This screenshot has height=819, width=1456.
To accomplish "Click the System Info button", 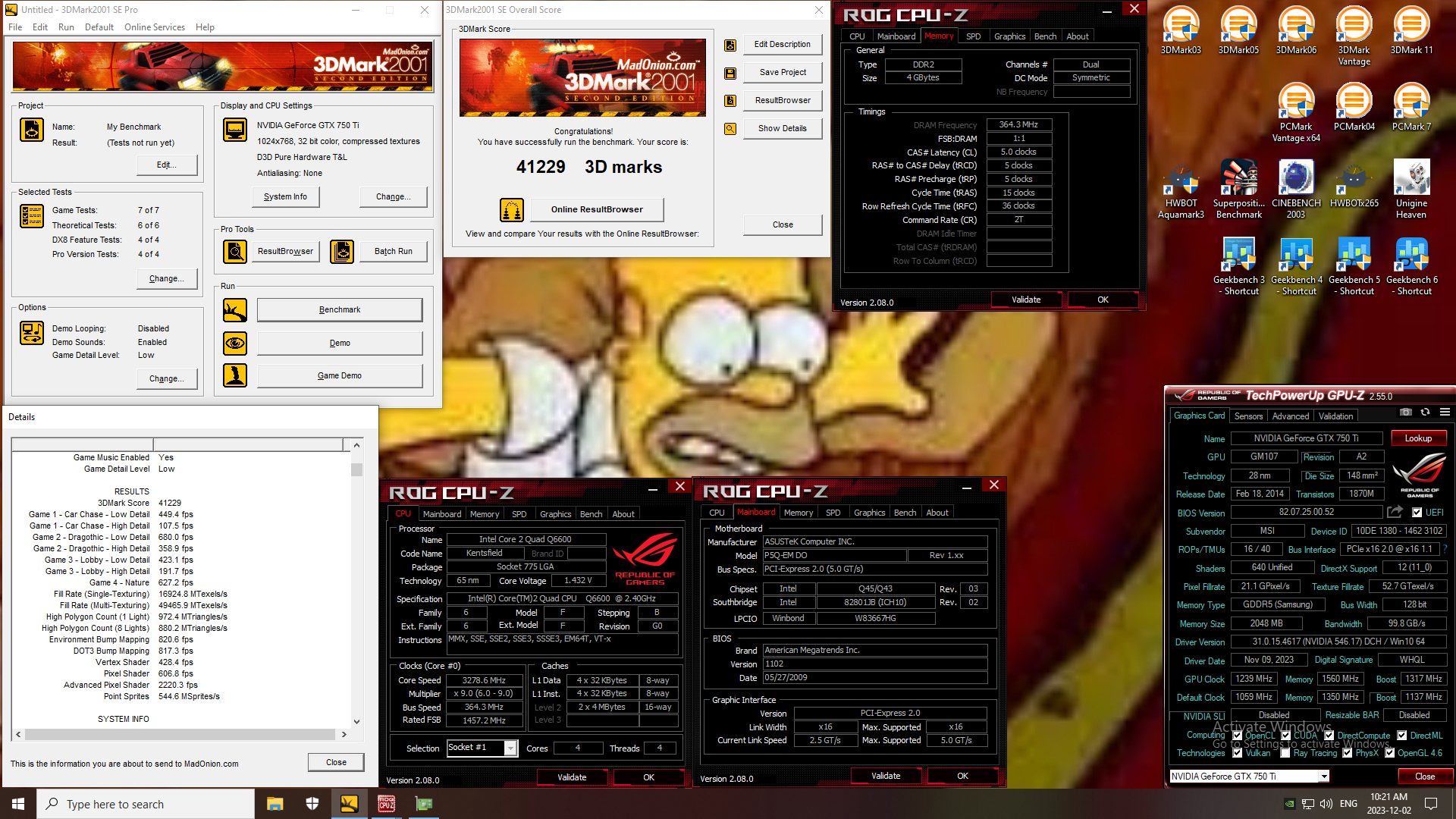I will point(285,197).
